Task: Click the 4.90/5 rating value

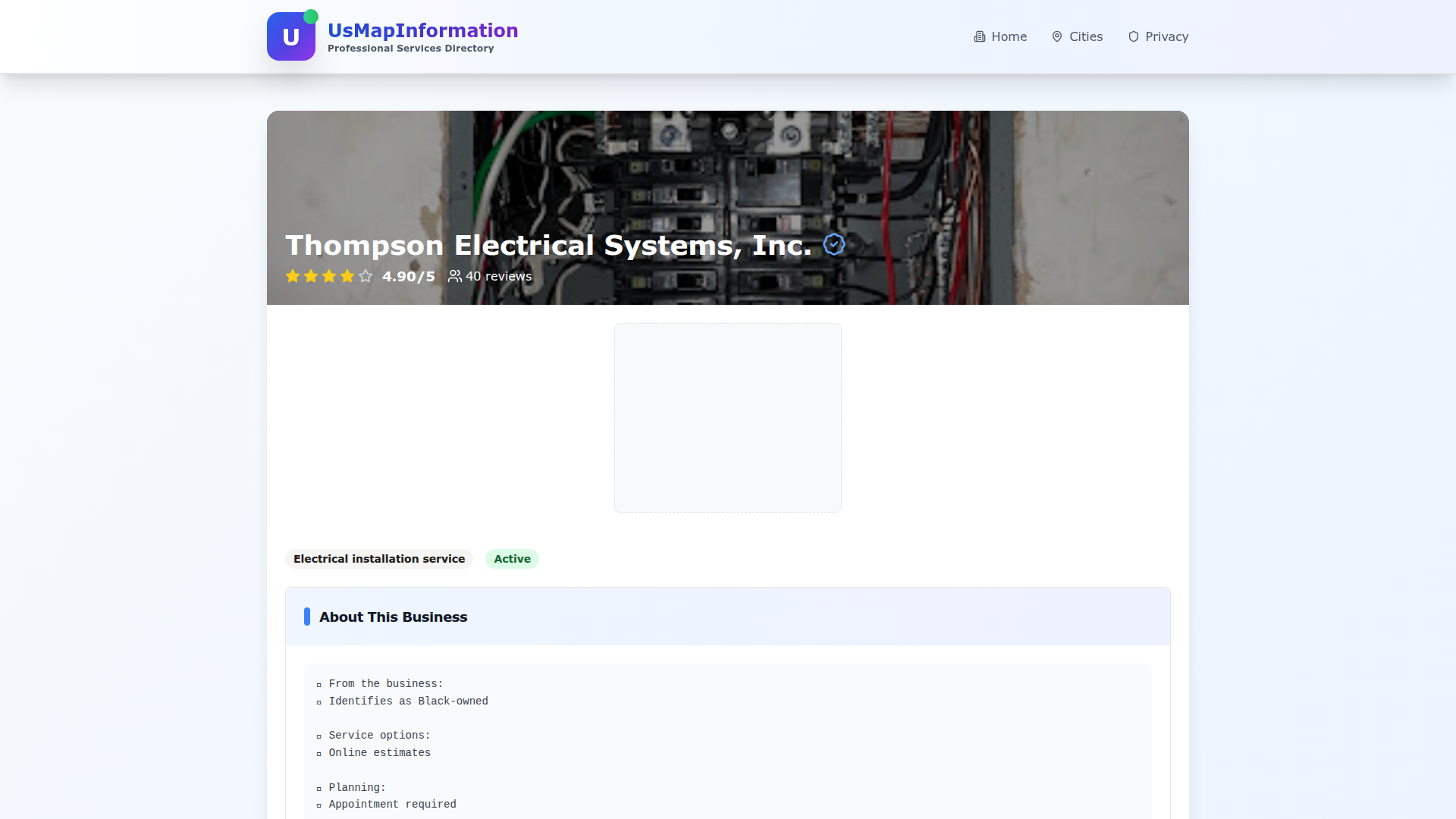Action: coord(409,276)
